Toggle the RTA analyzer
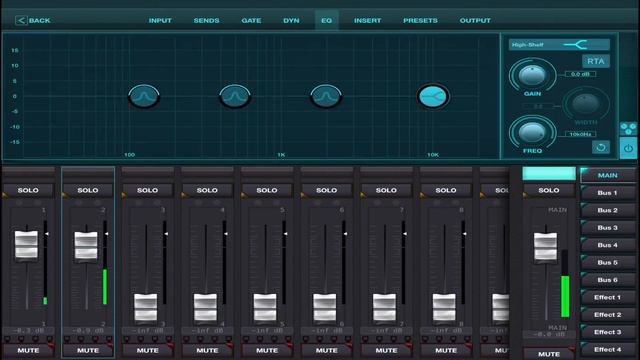The width and height of the screenshot is (640, 360). coord(596,61)
